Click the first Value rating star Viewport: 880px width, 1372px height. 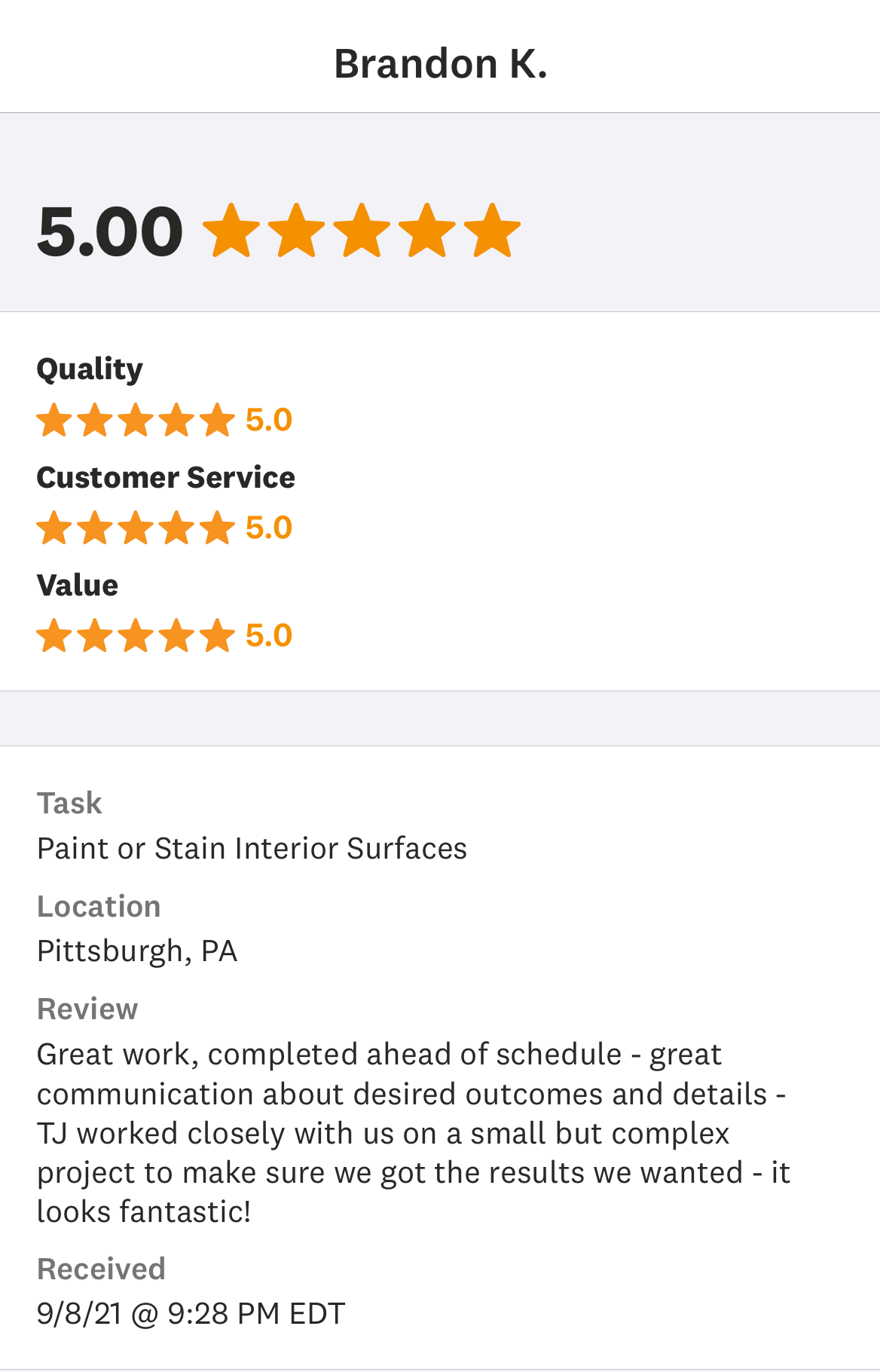pos(54,635)
